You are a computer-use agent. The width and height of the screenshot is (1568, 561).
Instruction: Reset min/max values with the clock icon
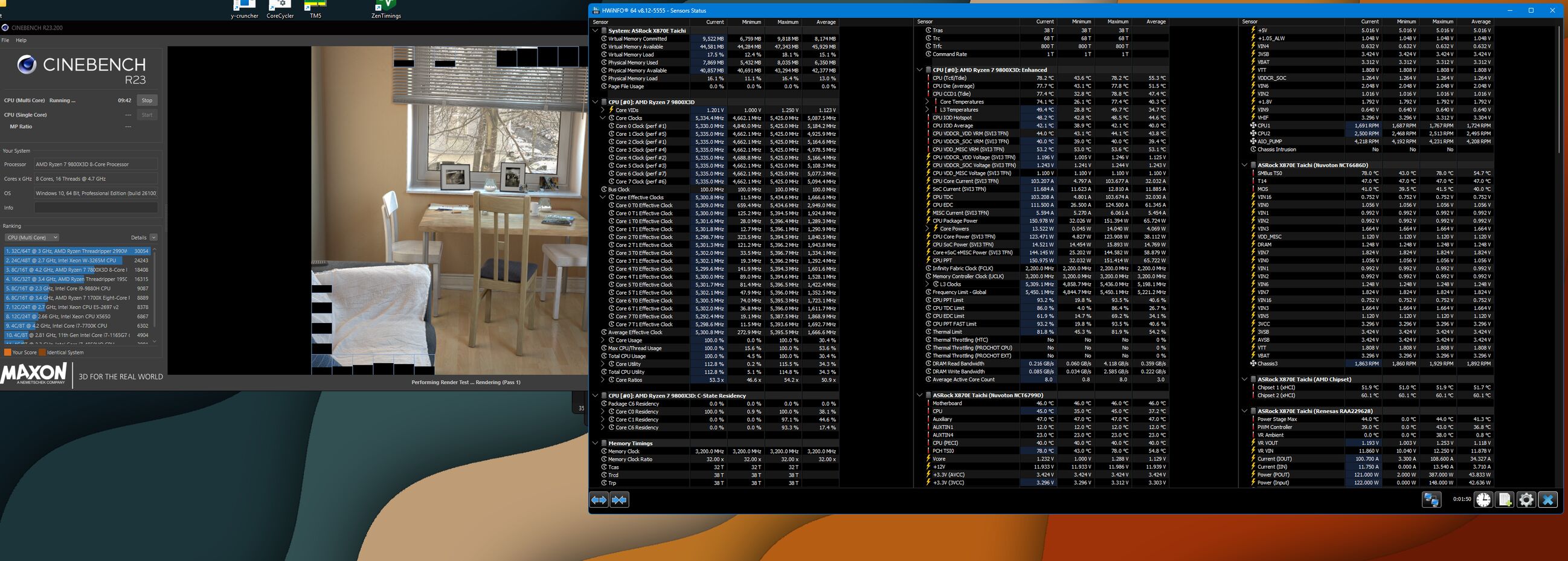1483,499
